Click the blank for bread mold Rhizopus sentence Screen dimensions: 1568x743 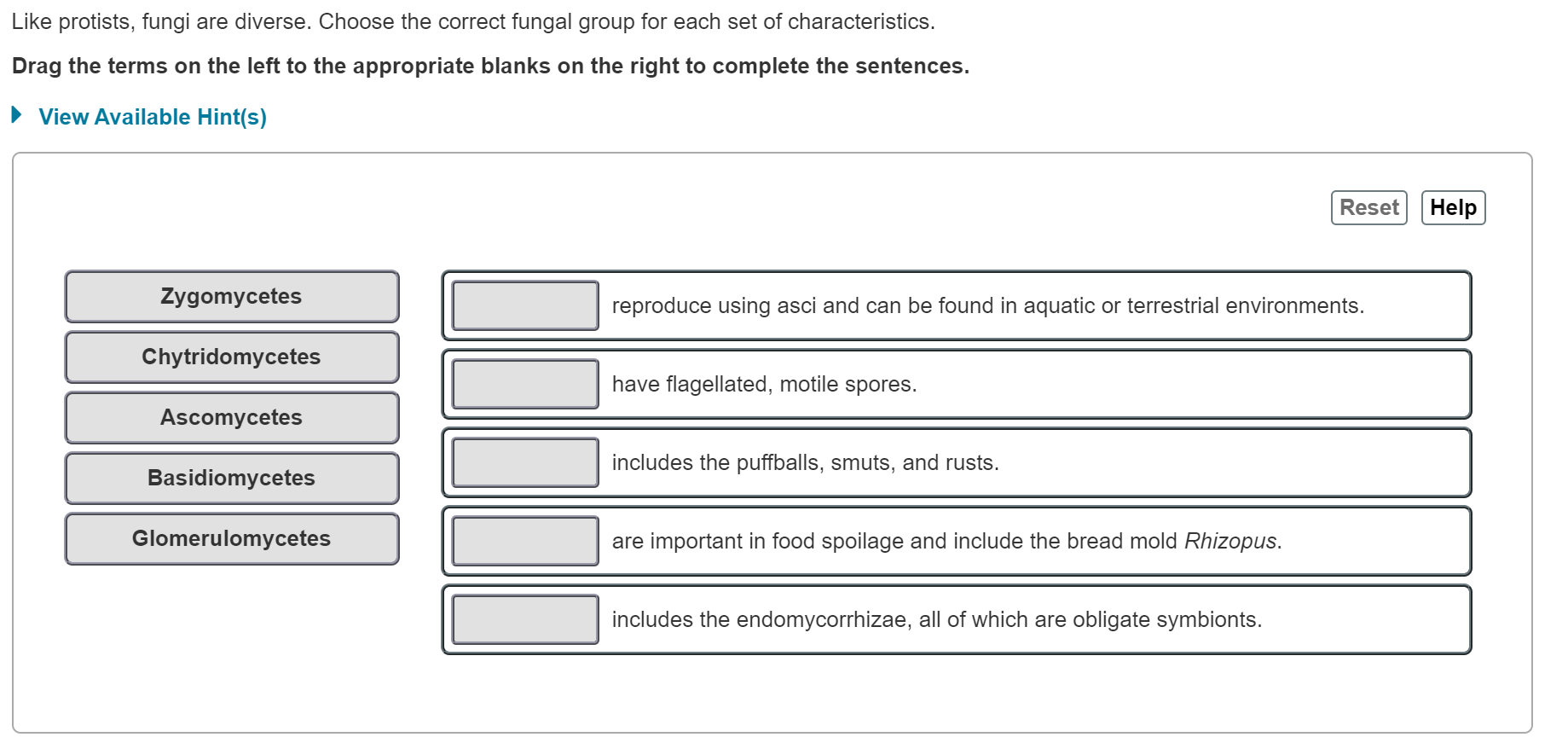pos(524,541)
